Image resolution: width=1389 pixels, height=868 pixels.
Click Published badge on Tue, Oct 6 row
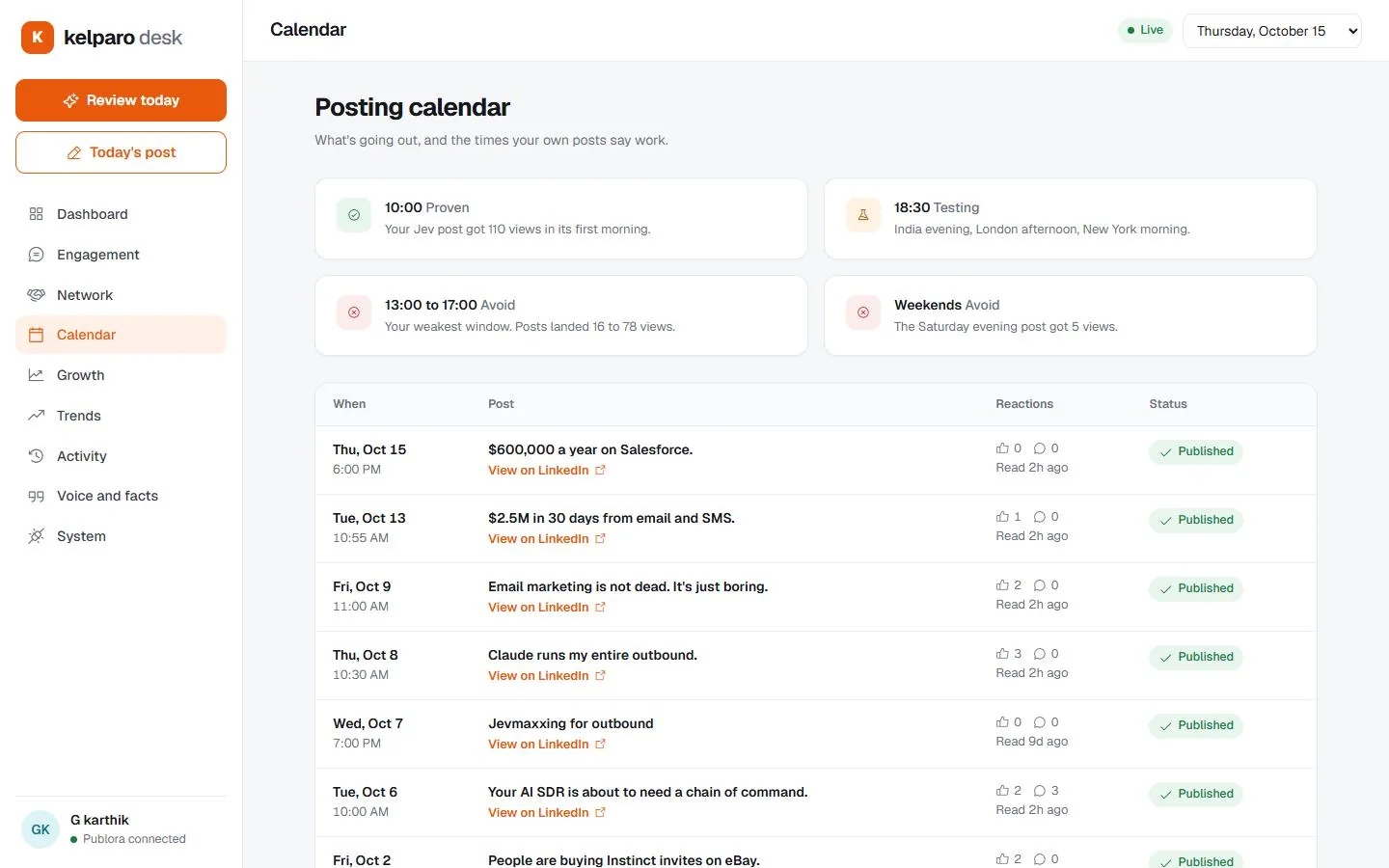1195,794
